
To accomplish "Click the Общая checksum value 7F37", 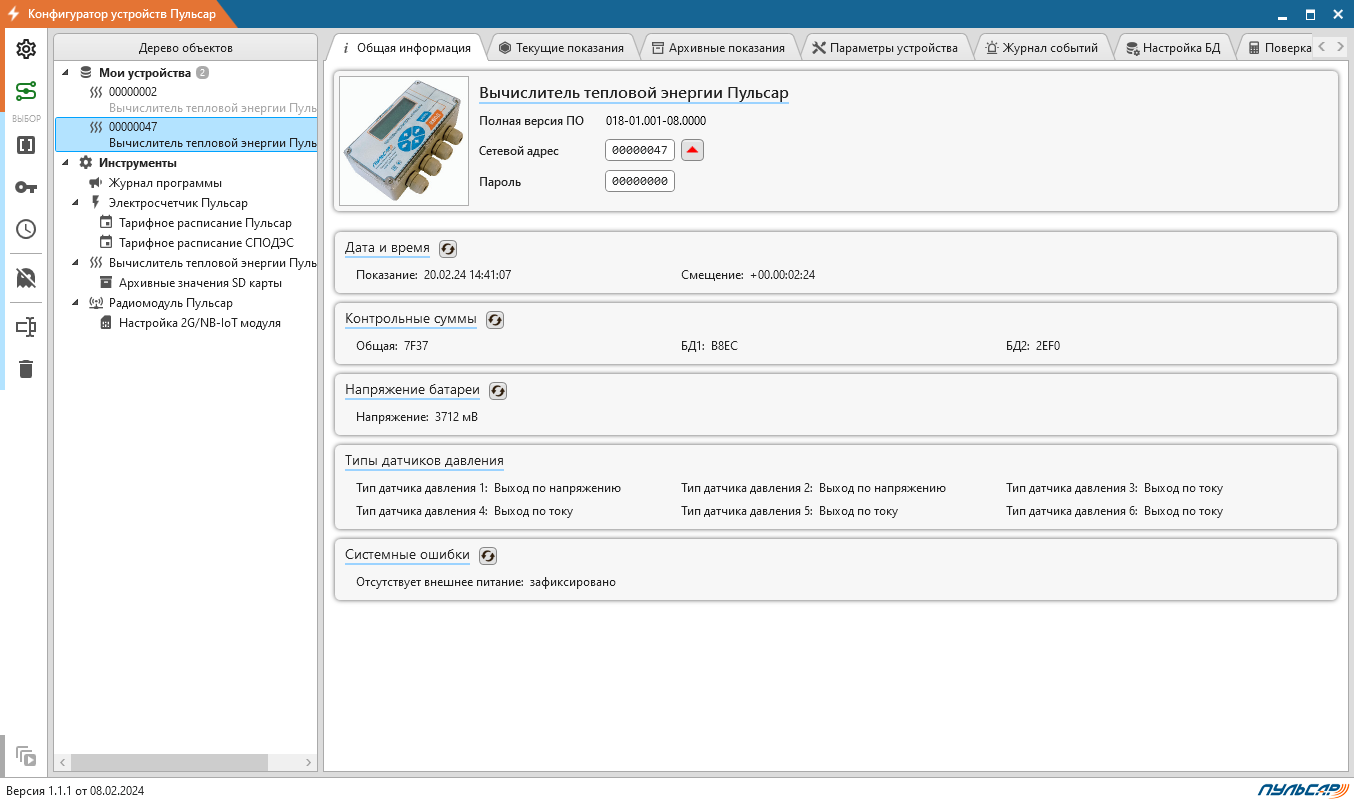I will coord(416,346).
